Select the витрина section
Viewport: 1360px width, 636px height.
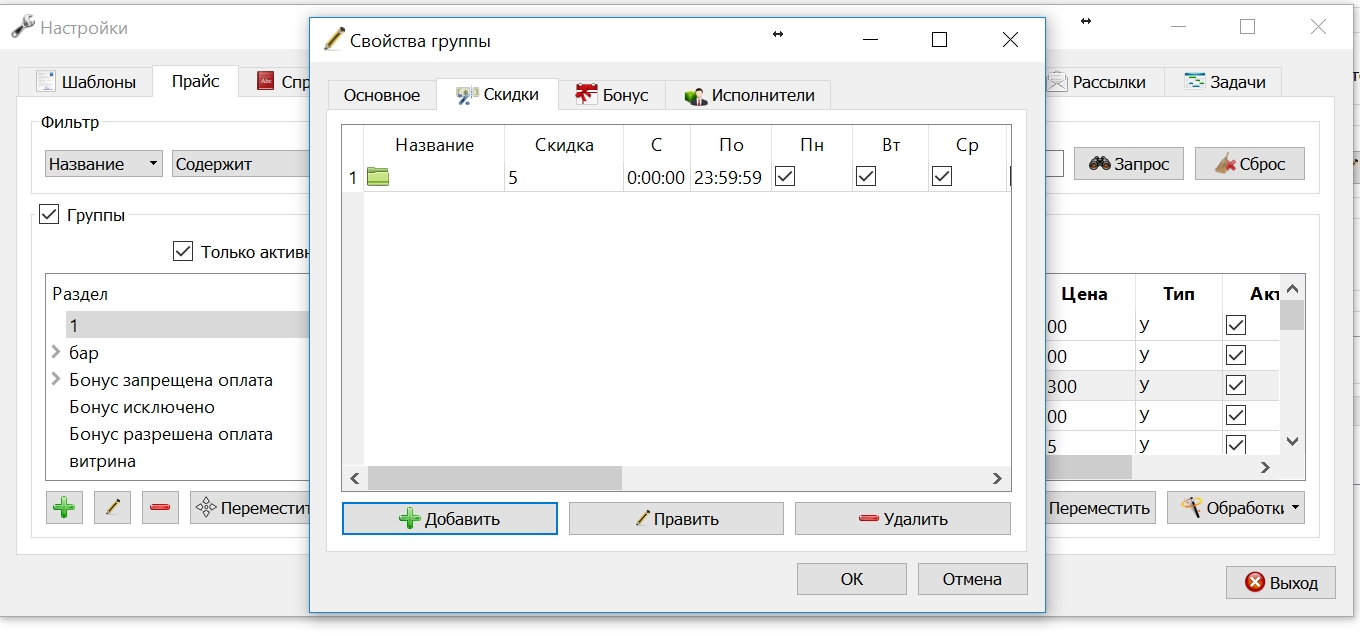[x=103, y=461]
